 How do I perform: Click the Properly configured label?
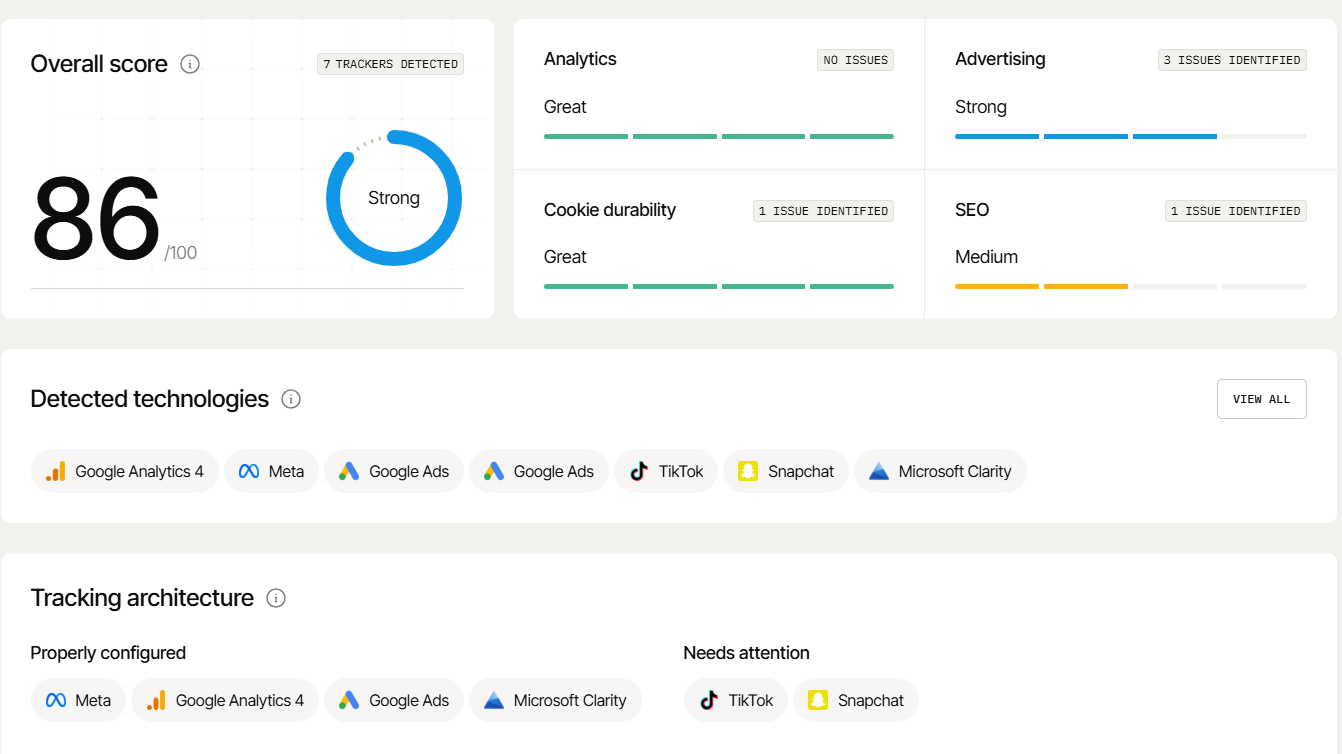[x=108, y=653]
